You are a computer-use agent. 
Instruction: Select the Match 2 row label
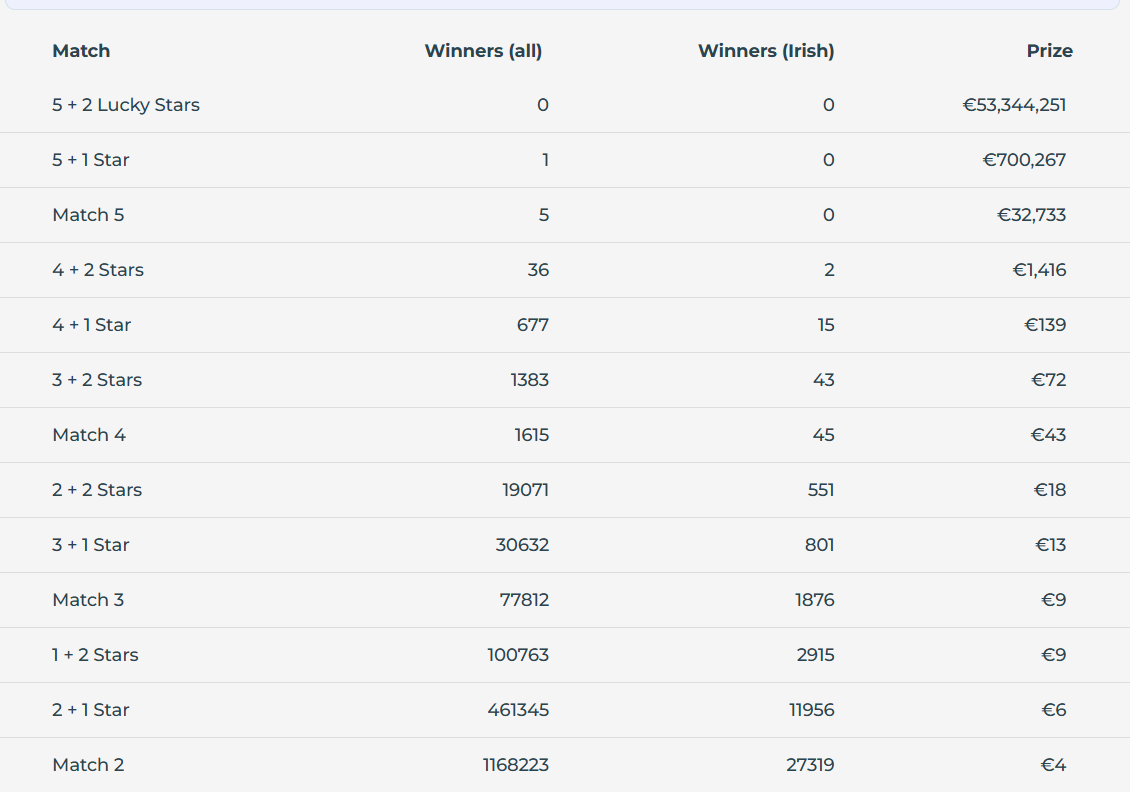88,765
